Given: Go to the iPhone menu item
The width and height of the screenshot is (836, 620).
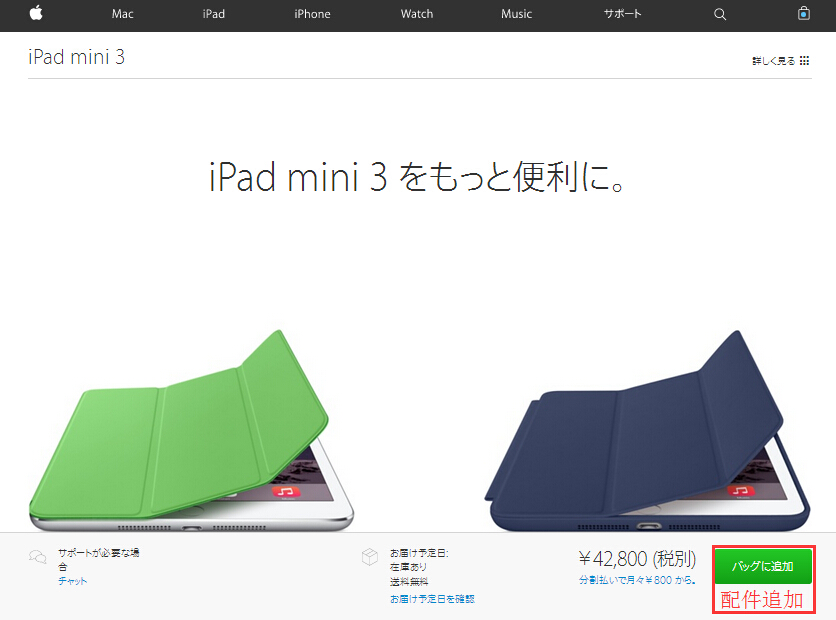Looking at the screenshot, I should coord(312,14).
